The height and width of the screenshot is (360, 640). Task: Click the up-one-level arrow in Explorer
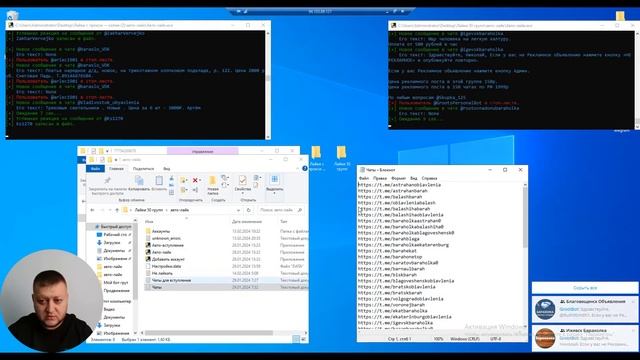coord(117,210)
